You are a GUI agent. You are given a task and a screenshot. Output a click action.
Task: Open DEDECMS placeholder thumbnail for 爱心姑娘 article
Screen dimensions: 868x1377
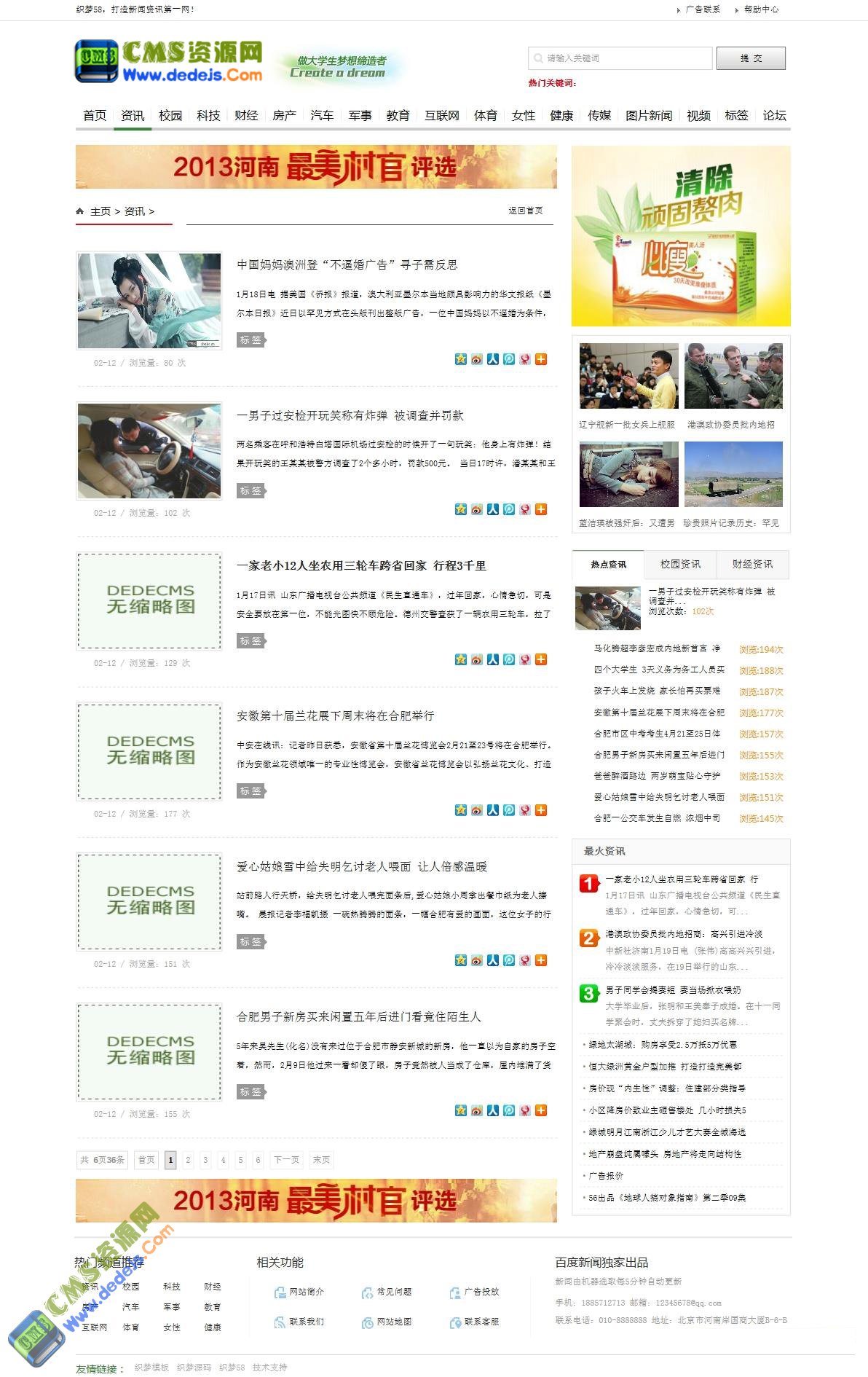point(149,902)
